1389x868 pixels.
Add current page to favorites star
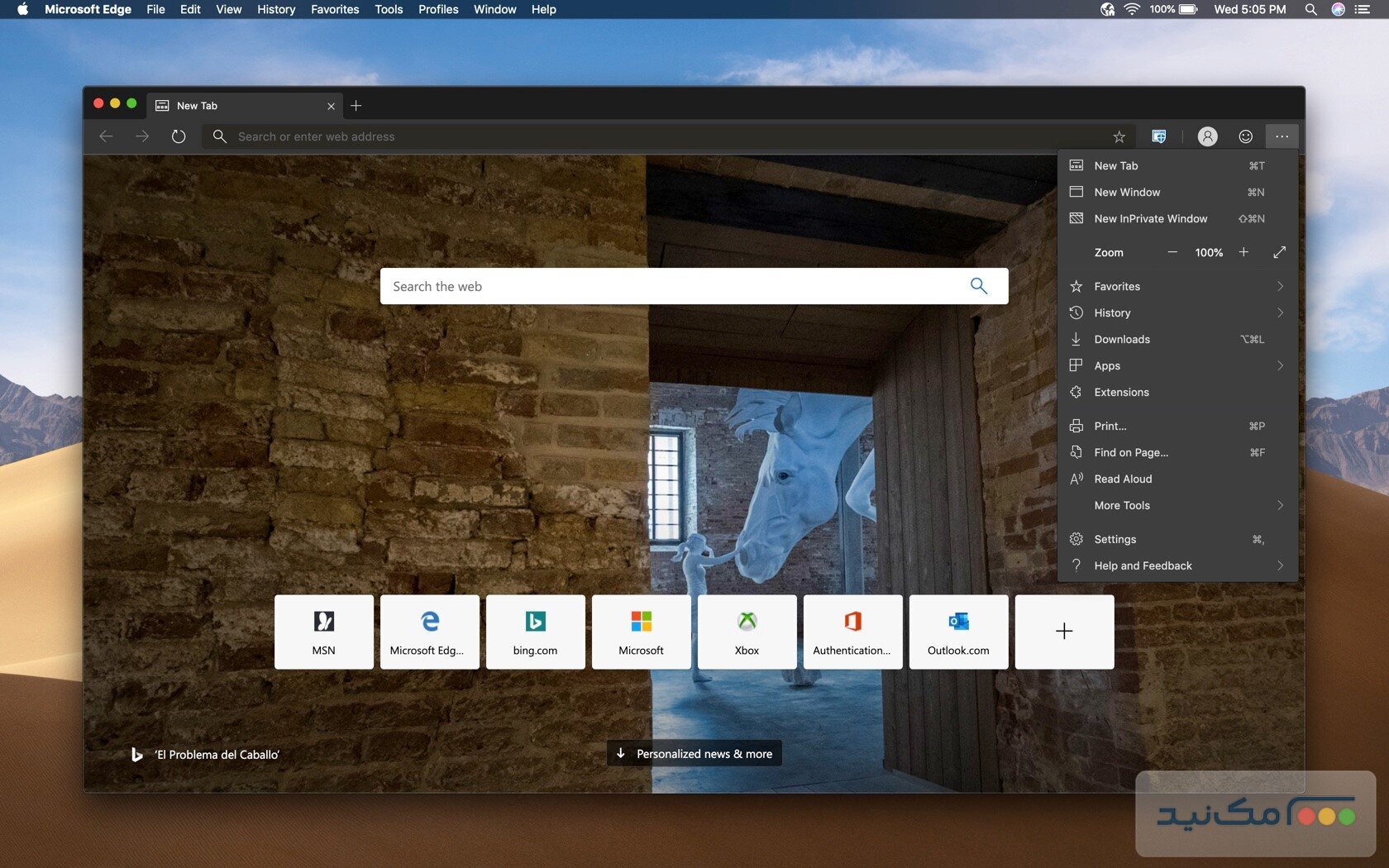coord(1118,136)
